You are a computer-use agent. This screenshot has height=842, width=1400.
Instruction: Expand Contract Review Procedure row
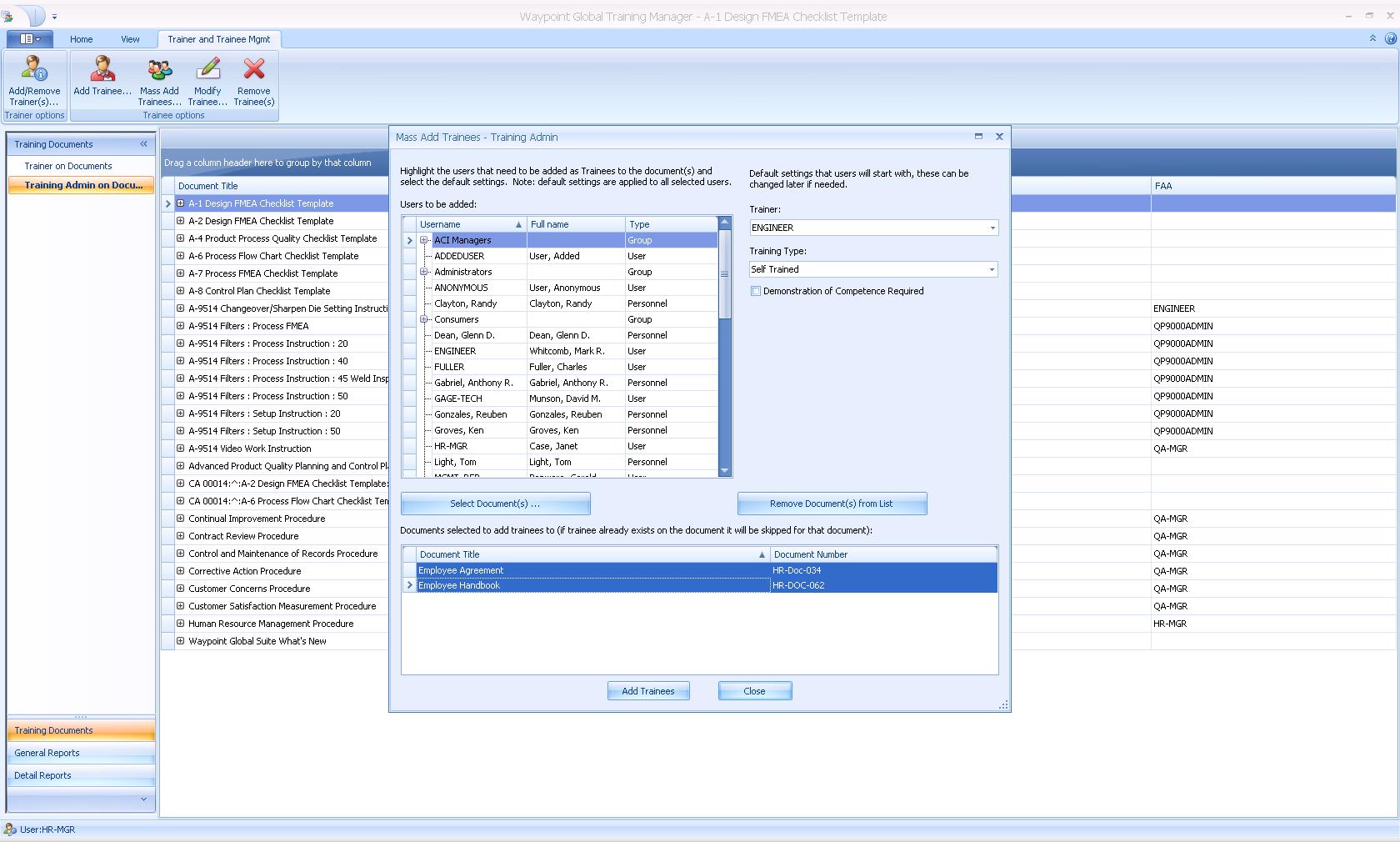(x=180, y=536)
